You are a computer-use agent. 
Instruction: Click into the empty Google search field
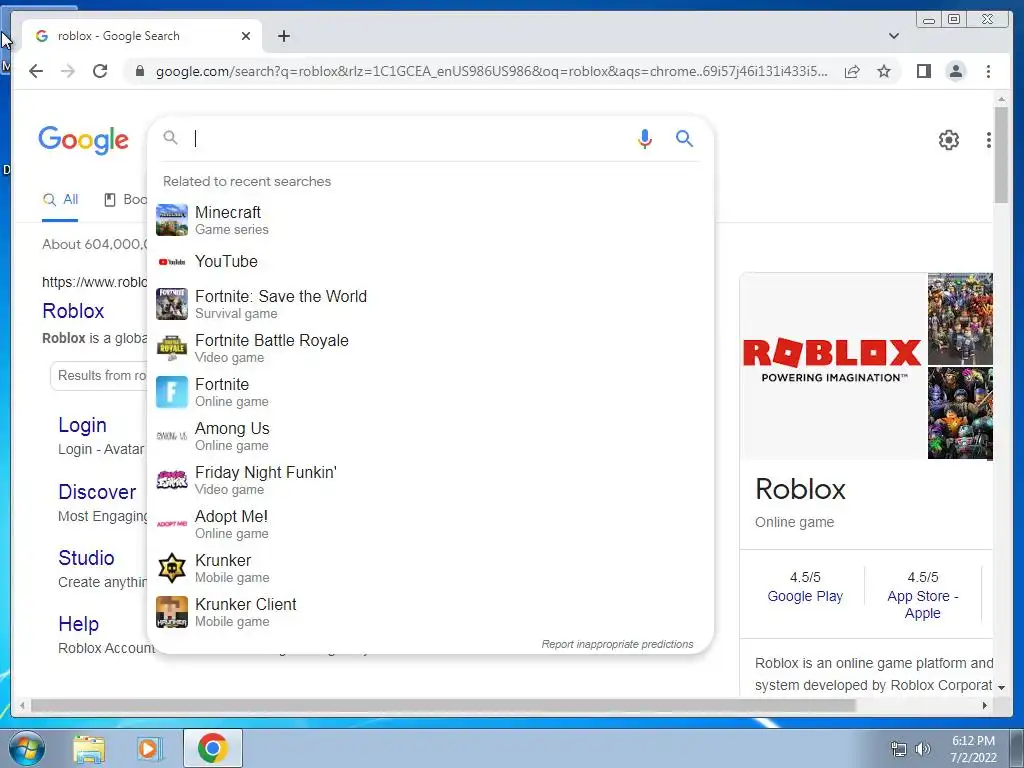(411, 138)
